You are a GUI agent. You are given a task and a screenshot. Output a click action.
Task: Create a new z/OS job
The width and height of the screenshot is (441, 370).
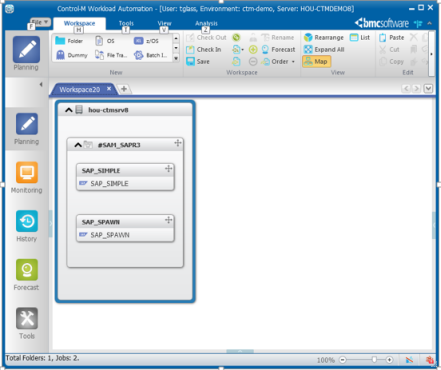point(146,41)
